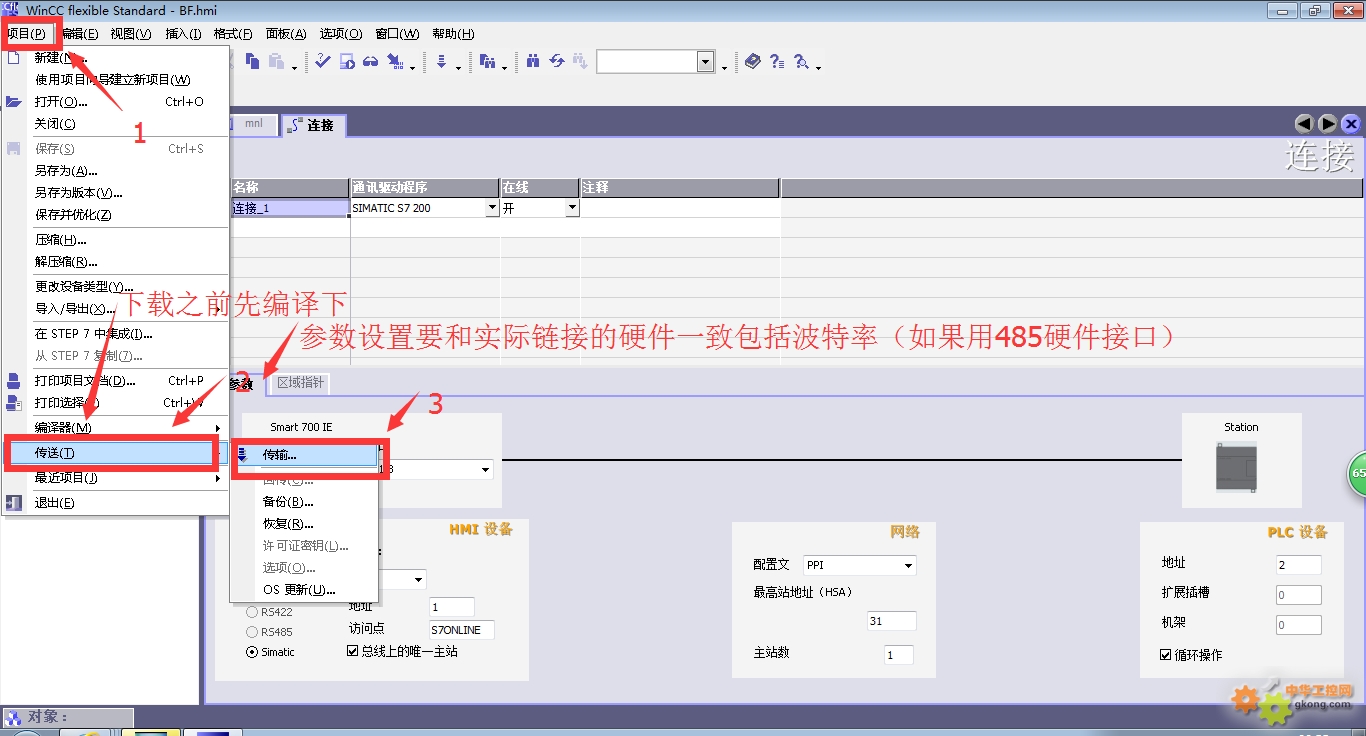Click the PLC 地址 field showing 2
The image size is (1366, 736).
(x=1299, y=565)
